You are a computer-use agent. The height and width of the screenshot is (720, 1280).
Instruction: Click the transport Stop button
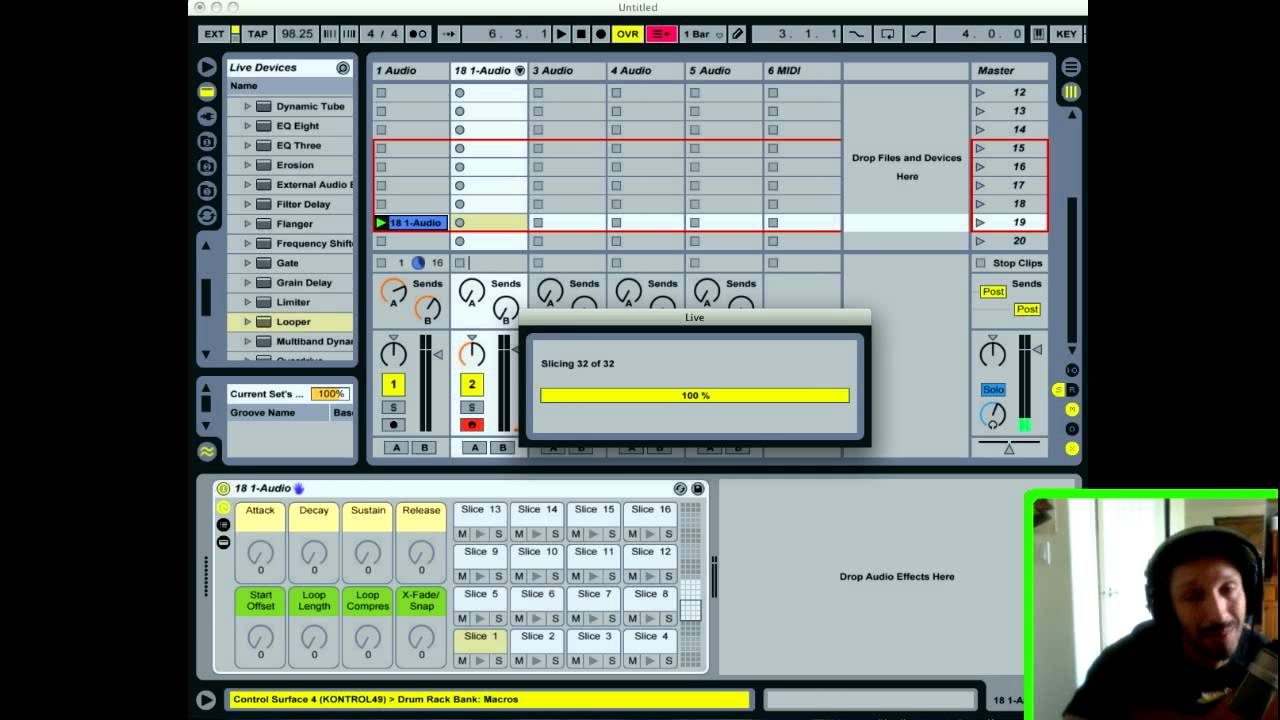pyautogui.click(x=581, y=34)
